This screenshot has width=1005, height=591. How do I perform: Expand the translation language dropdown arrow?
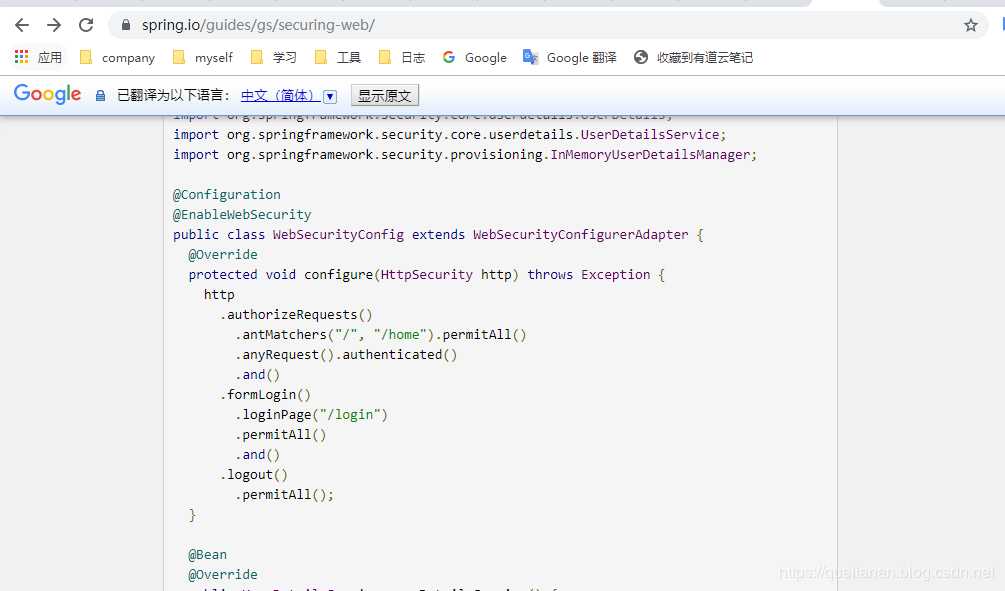pyautogui.click(x=329, y=96)
